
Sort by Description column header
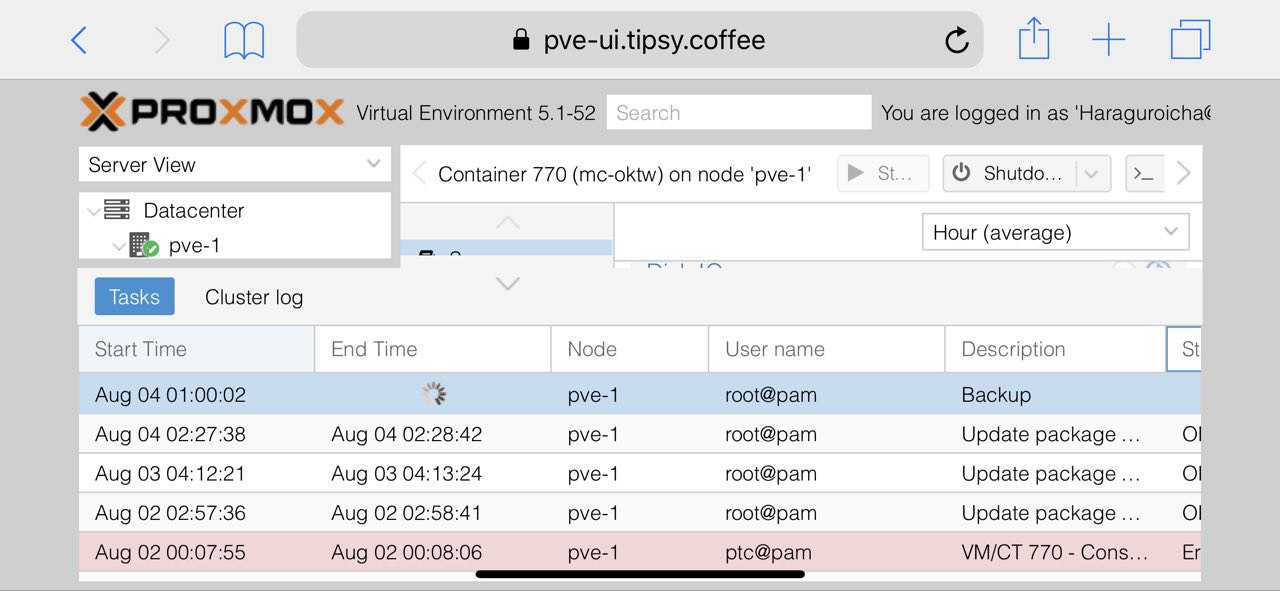(1055, 349)
